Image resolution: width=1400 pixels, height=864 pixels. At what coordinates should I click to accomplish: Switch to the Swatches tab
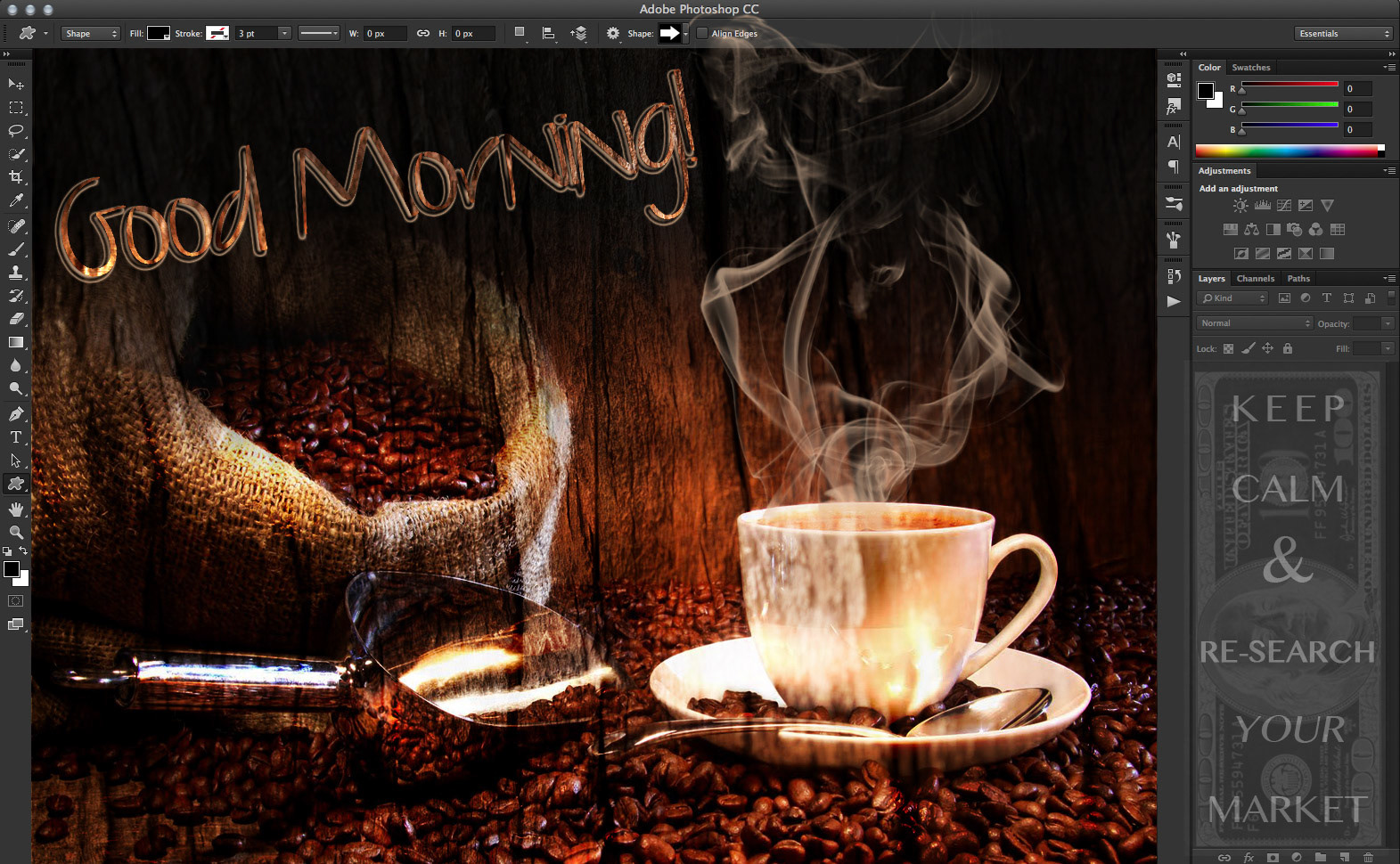pos(1250,68)
